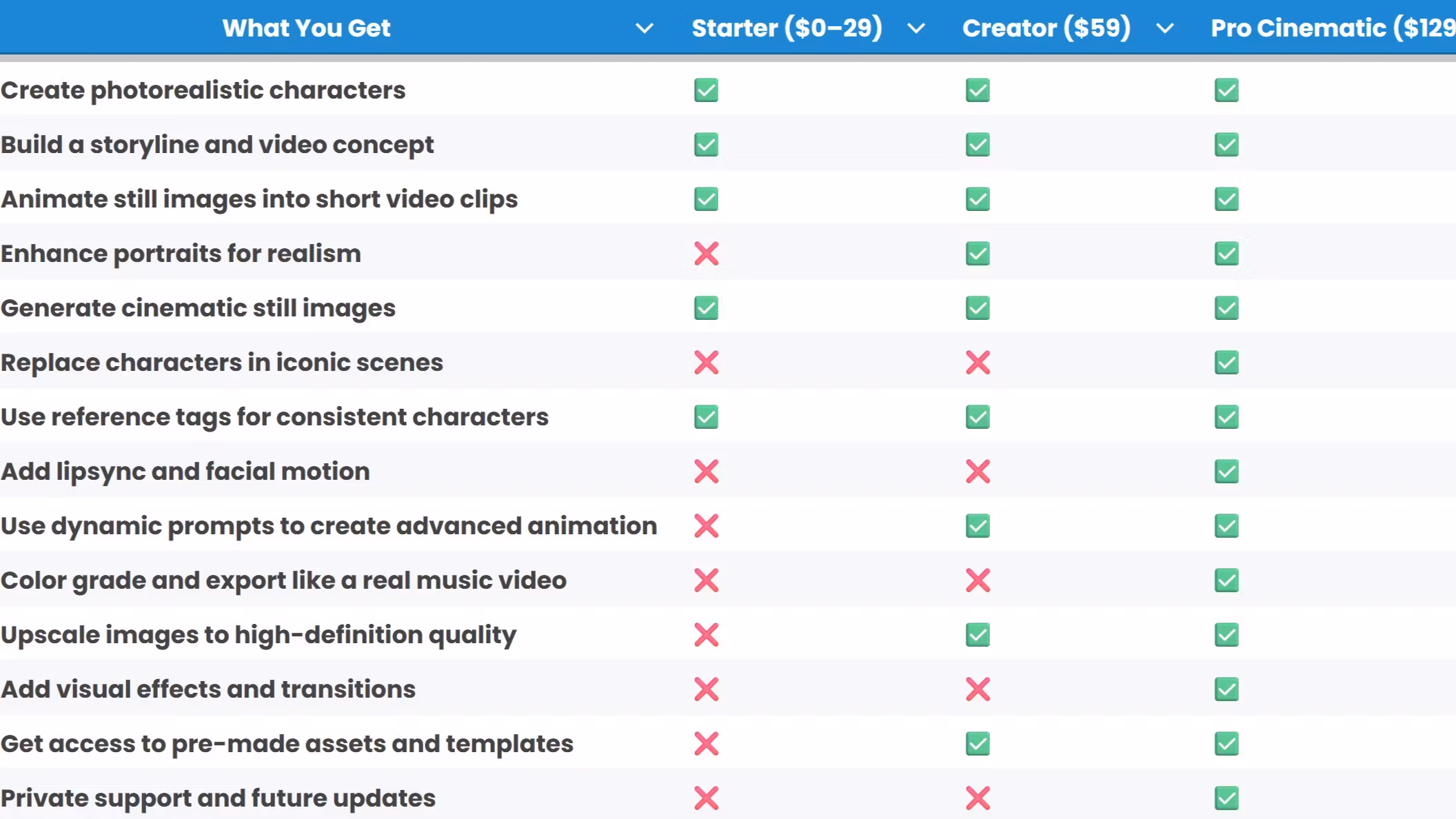This screenshot has height=819, width=1456.
Task: Expand the Creator ($59) column chevron
Action: tap(1164, 28)
